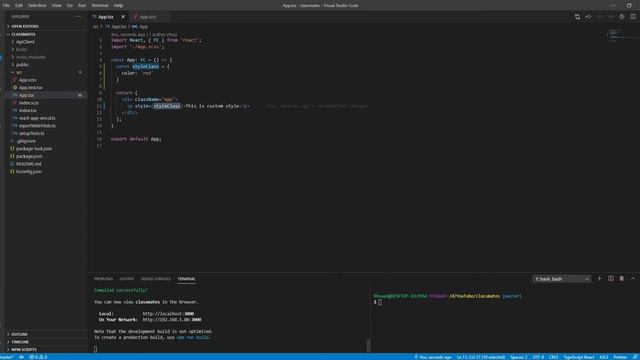
Task: Change indentation via Spaces: 2
Action: coord(519,357)
